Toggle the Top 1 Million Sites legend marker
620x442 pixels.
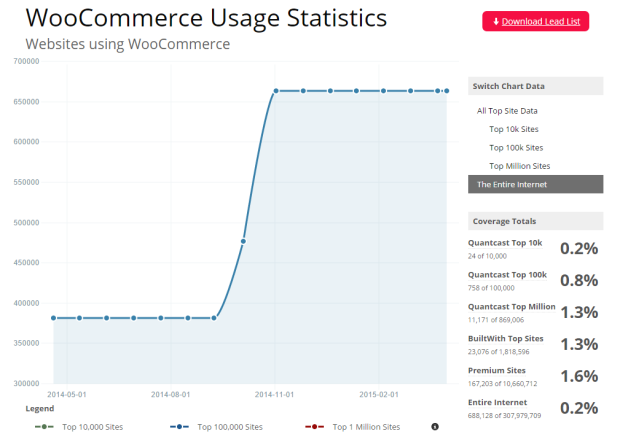pos(315,427)
